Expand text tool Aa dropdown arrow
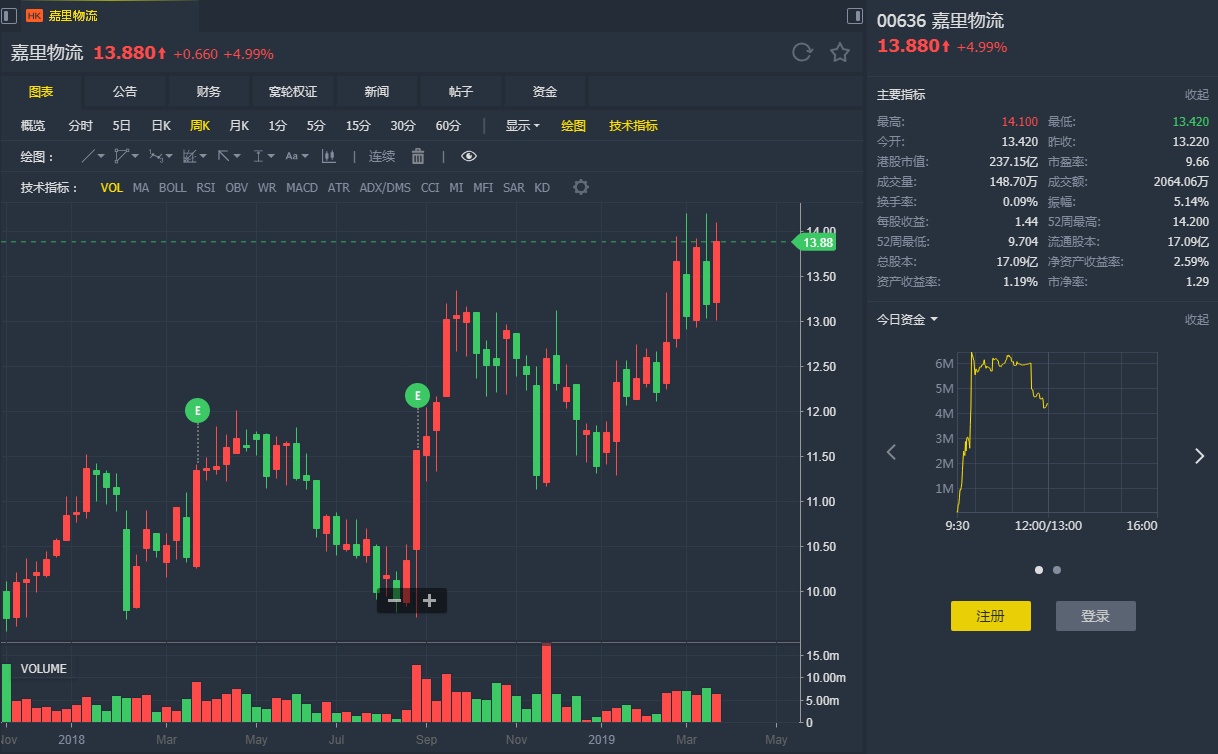 305,156
